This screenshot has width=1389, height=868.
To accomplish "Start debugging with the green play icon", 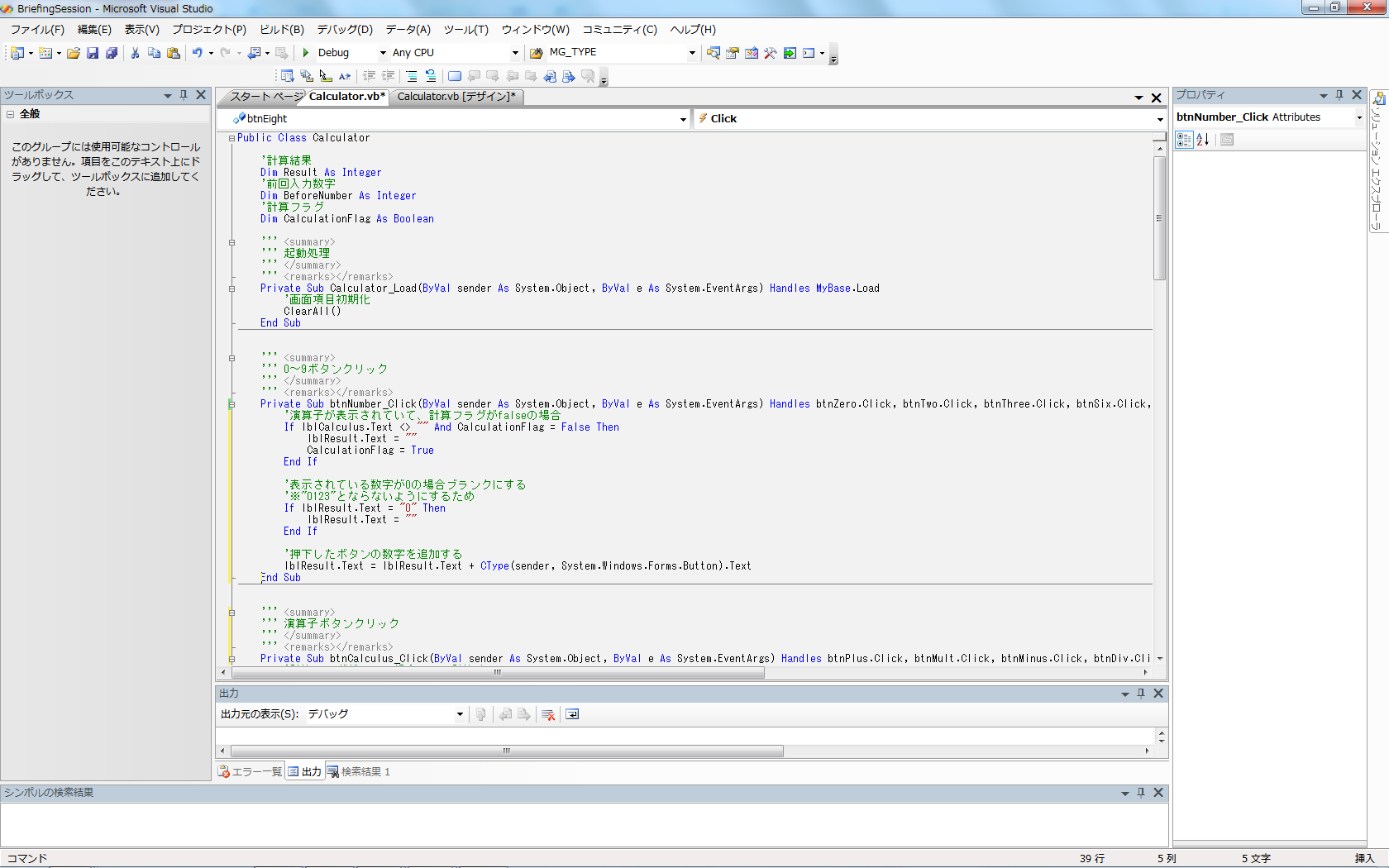I will pyautogui.click(x=306, y=53).
